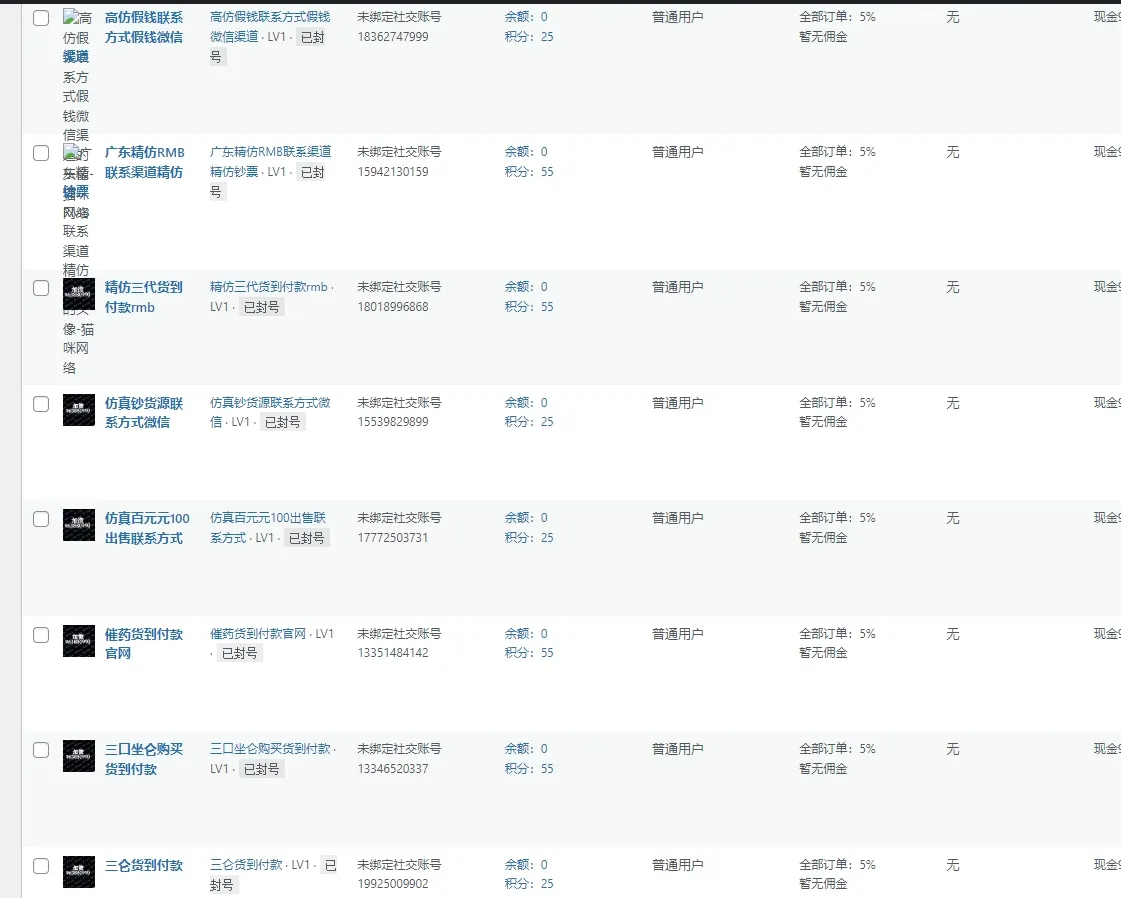Screen dimensions: 1121x898
Task: Select the checkbox beside 广东精仿RMB联系渠道精仿
Action: tap(41, 153)
